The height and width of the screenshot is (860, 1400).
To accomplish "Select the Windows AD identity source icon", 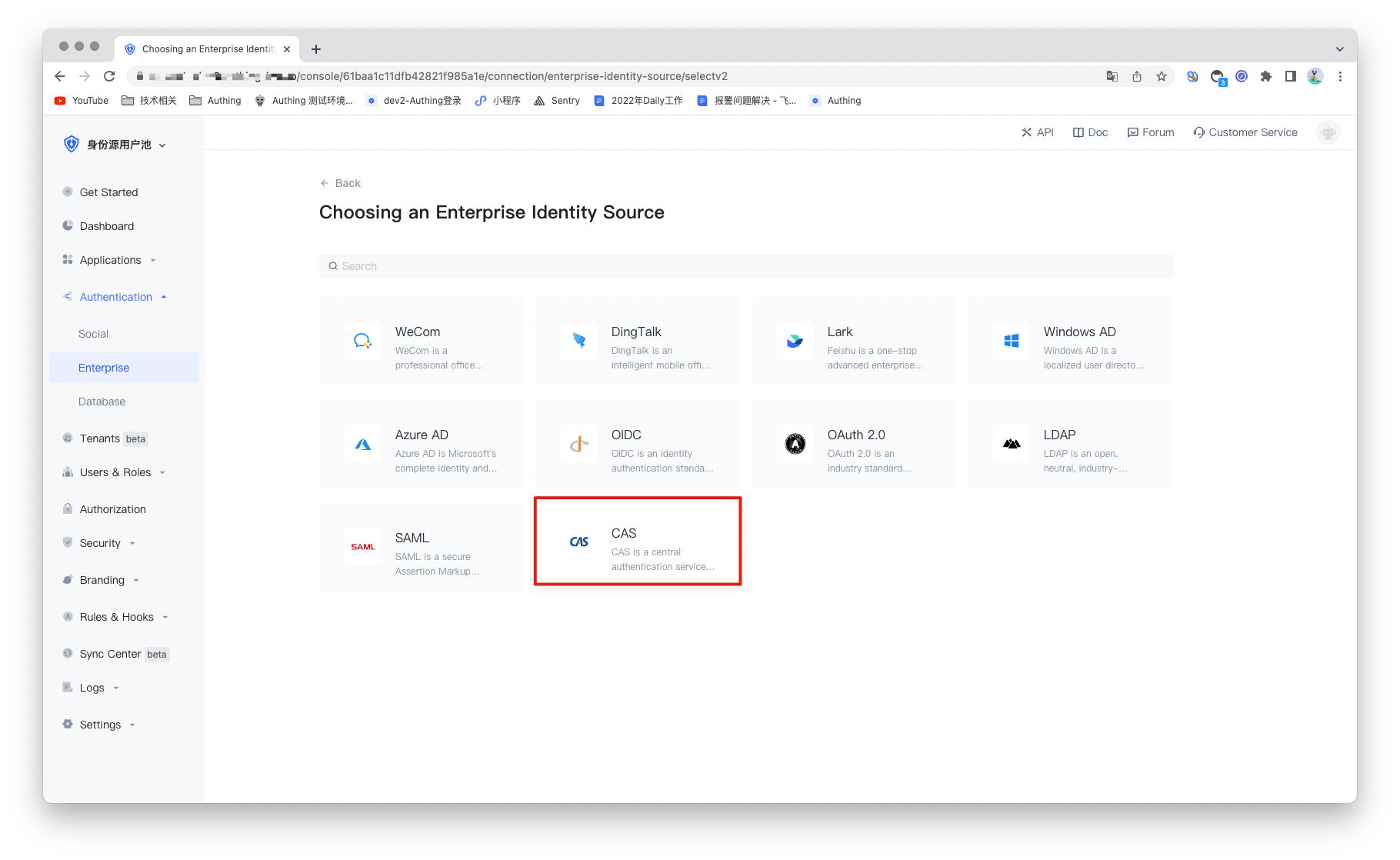I will point(1012,341).
